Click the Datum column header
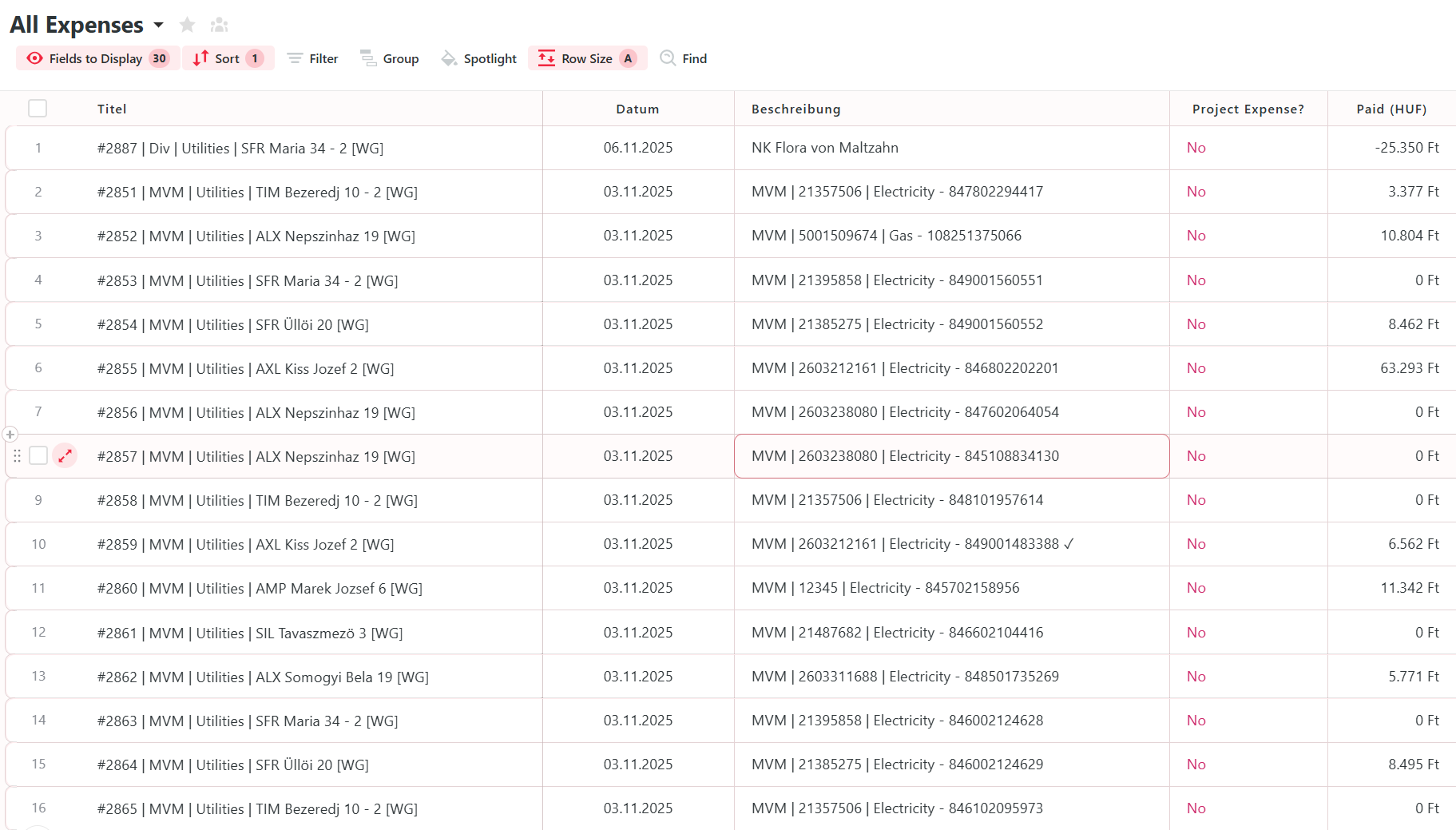Screen dimensions: 1456x830 pyautogui.click(x=637, y=109)
